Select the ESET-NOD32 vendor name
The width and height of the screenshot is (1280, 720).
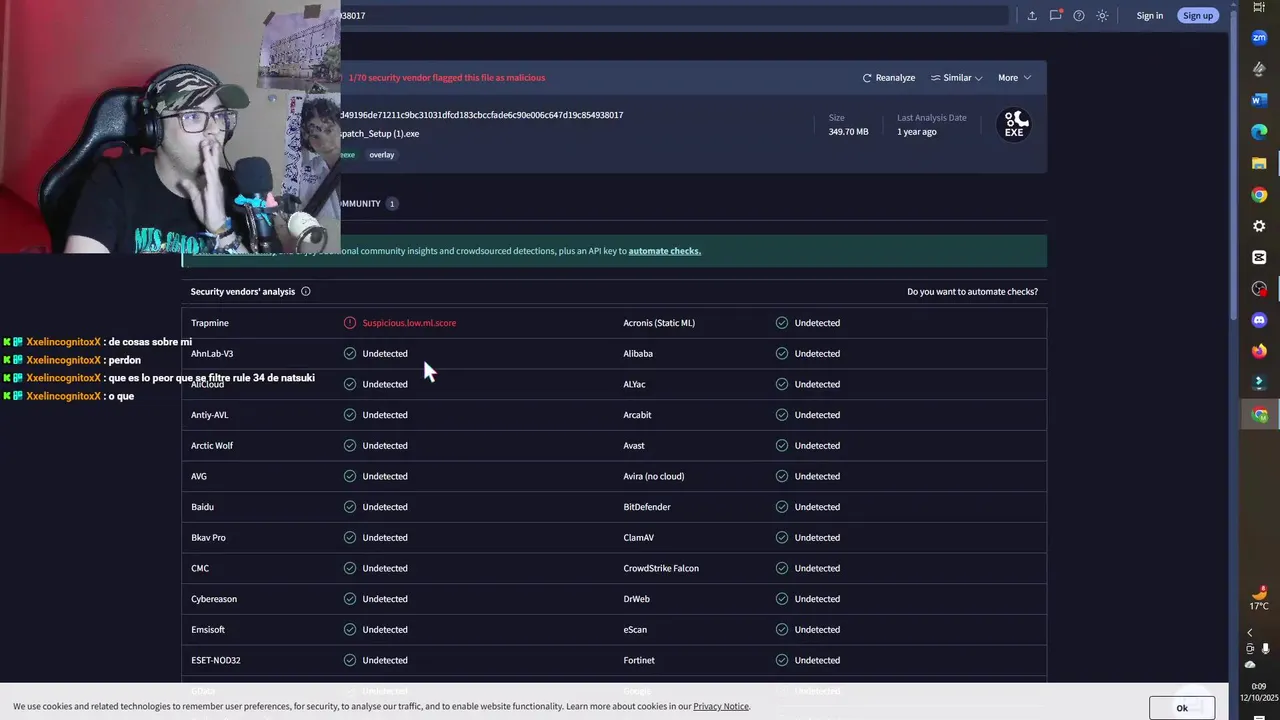[216, 660]
